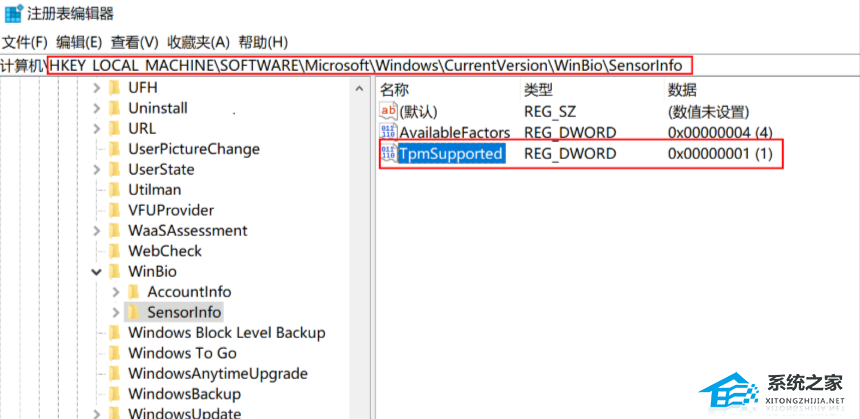Select the (默认) value name
The height and width of the screenshot is (419, 860).
pos(418,112)
